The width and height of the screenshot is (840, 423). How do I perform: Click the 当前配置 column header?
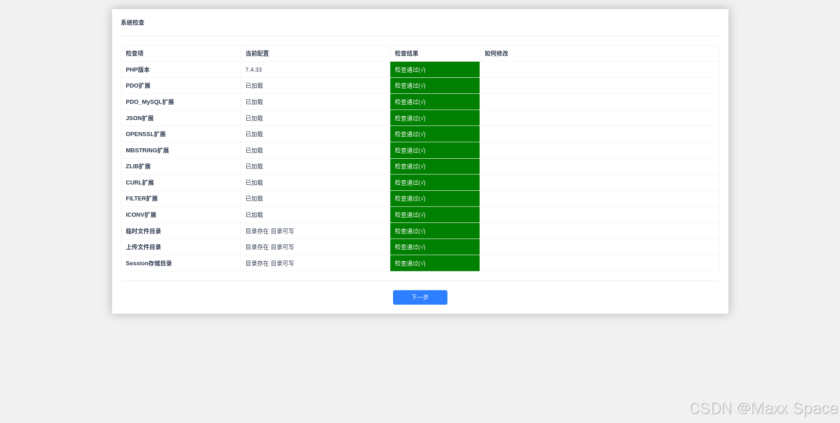pos(257,54)
